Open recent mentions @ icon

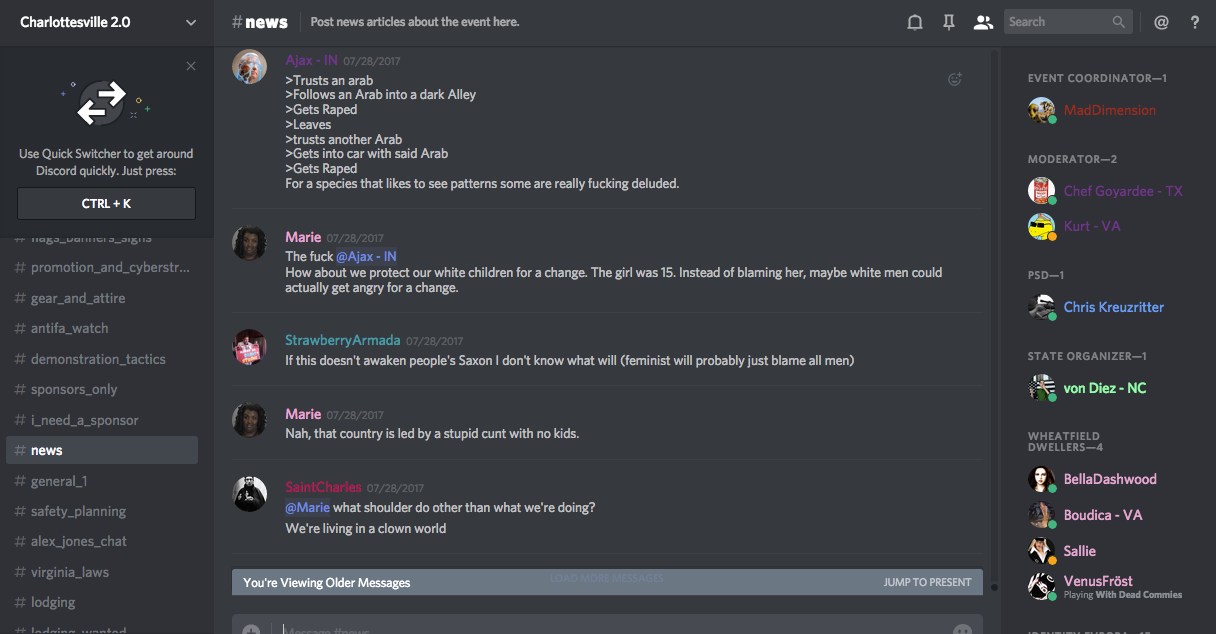(x=1161, y=22)
